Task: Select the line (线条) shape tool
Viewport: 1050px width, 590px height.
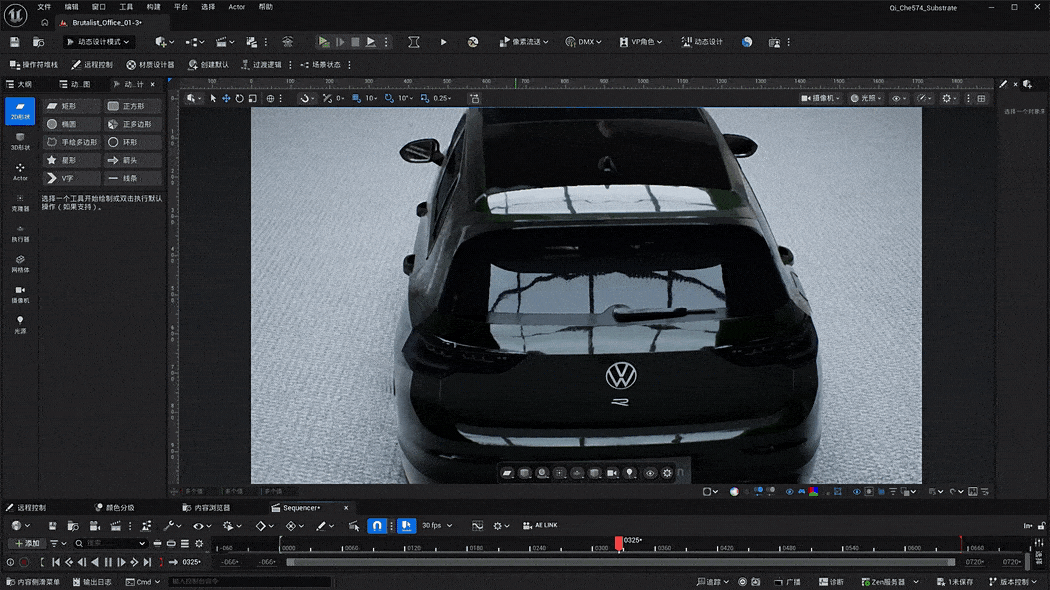Action: tap(133, 178)
